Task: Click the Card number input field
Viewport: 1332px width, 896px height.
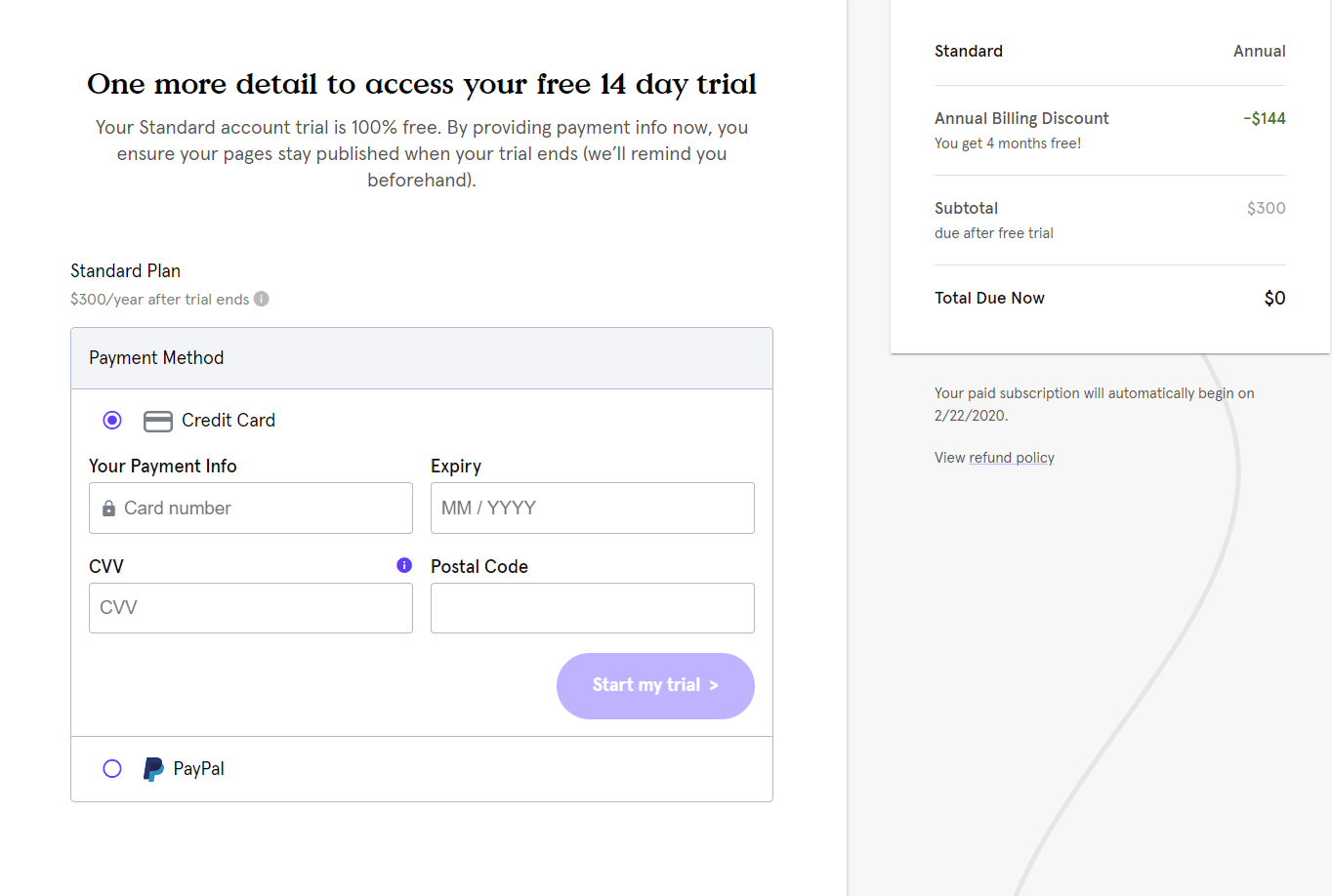Action: pos(264,509)
